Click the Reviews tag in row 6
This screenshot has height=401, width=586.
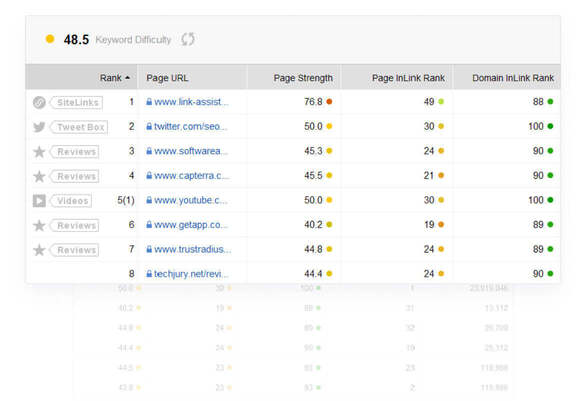[75, 225]
